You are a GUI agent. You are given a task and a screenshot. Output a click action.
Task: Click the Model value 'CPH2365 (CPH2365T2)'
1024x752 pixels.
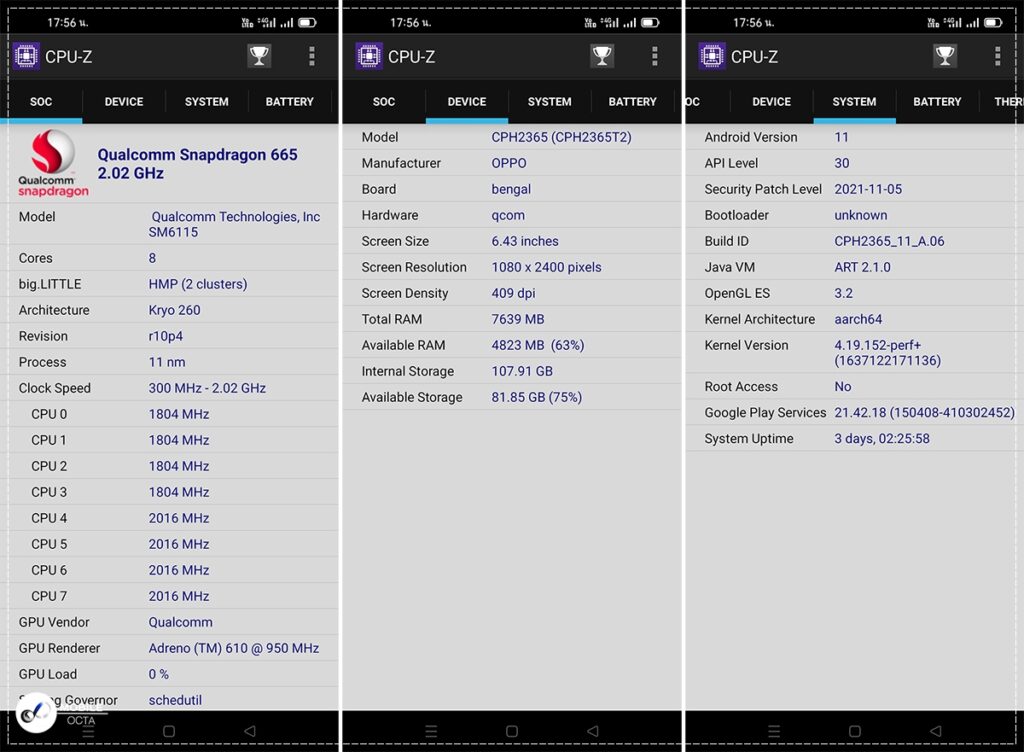[x=562, y=137]
